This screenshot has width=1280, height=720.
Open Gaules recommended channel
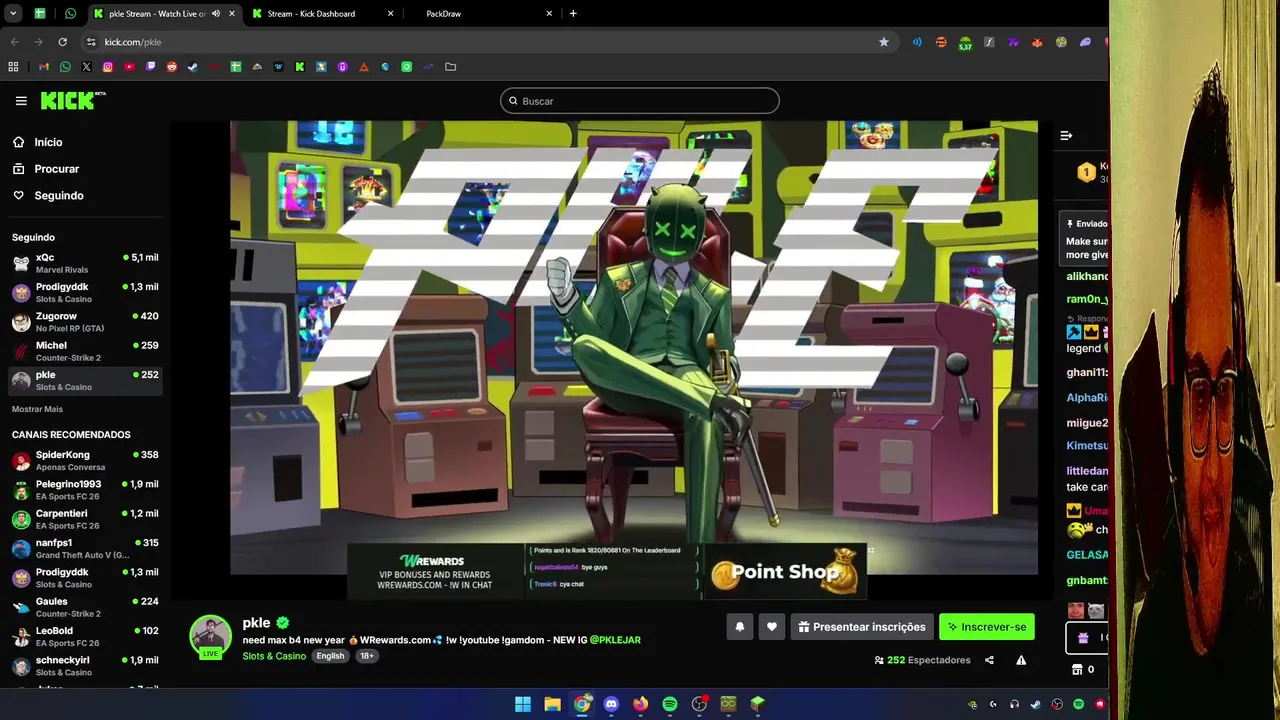click(85, 607)
